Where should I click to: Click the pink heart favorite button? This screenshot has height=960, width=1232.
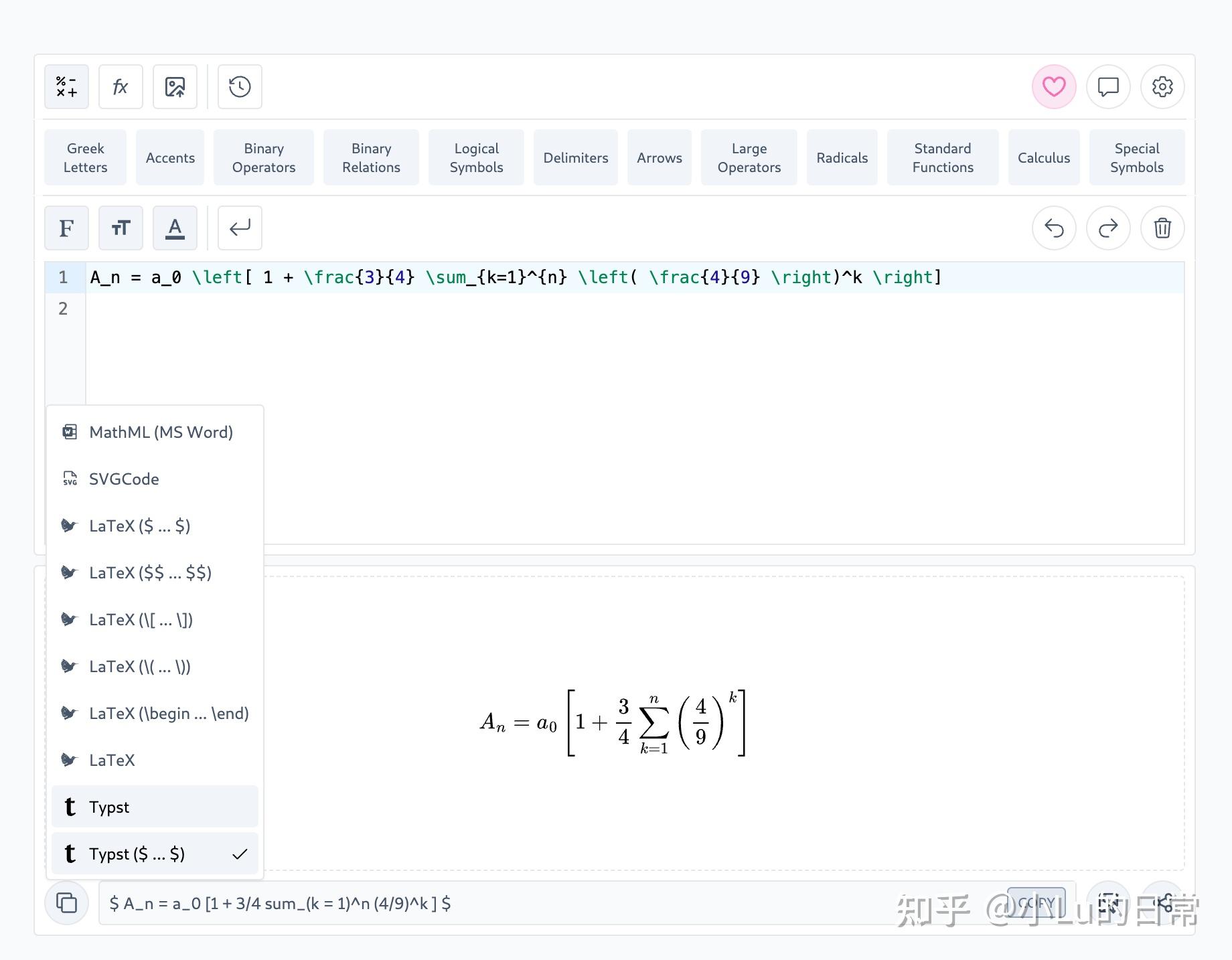tap(1054, 87)
